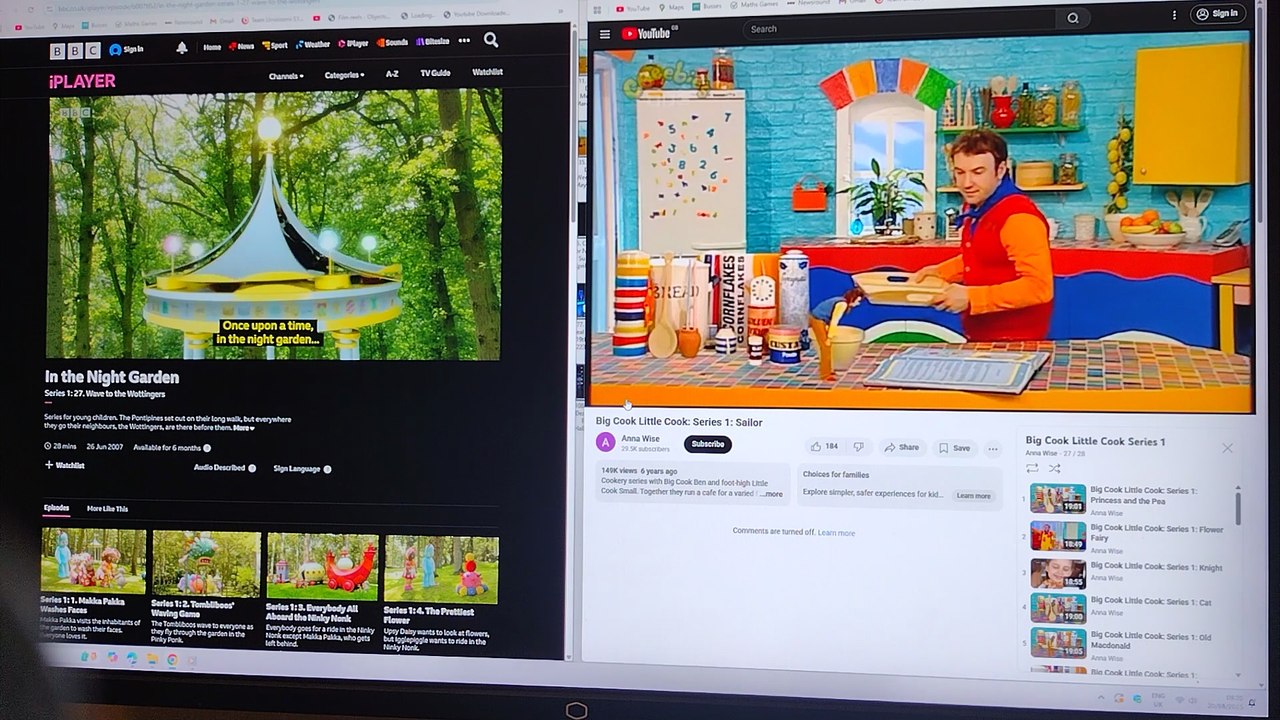This screenshot has width=1280, height=720.
Task: Play In the Night Garden episode preview
Action: [275, 226]
